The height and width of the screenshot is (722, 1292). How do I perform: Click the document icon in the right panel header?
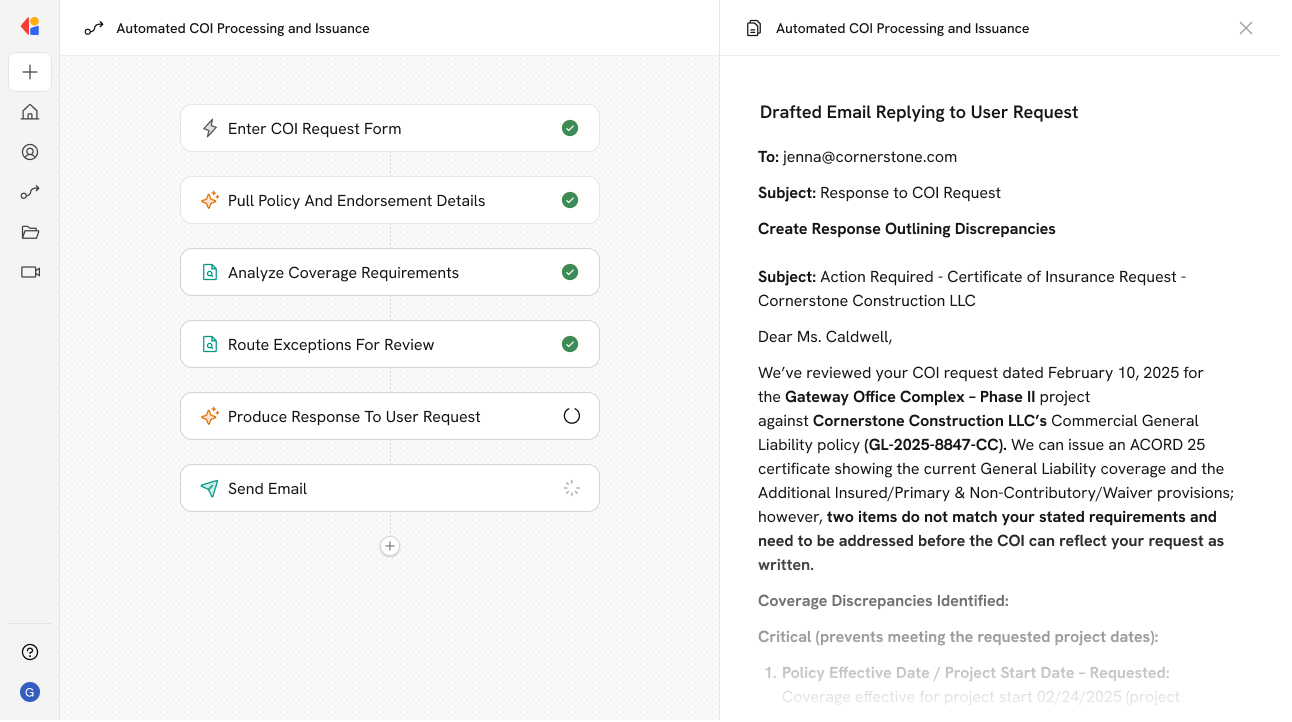click(x=754, y=28)
